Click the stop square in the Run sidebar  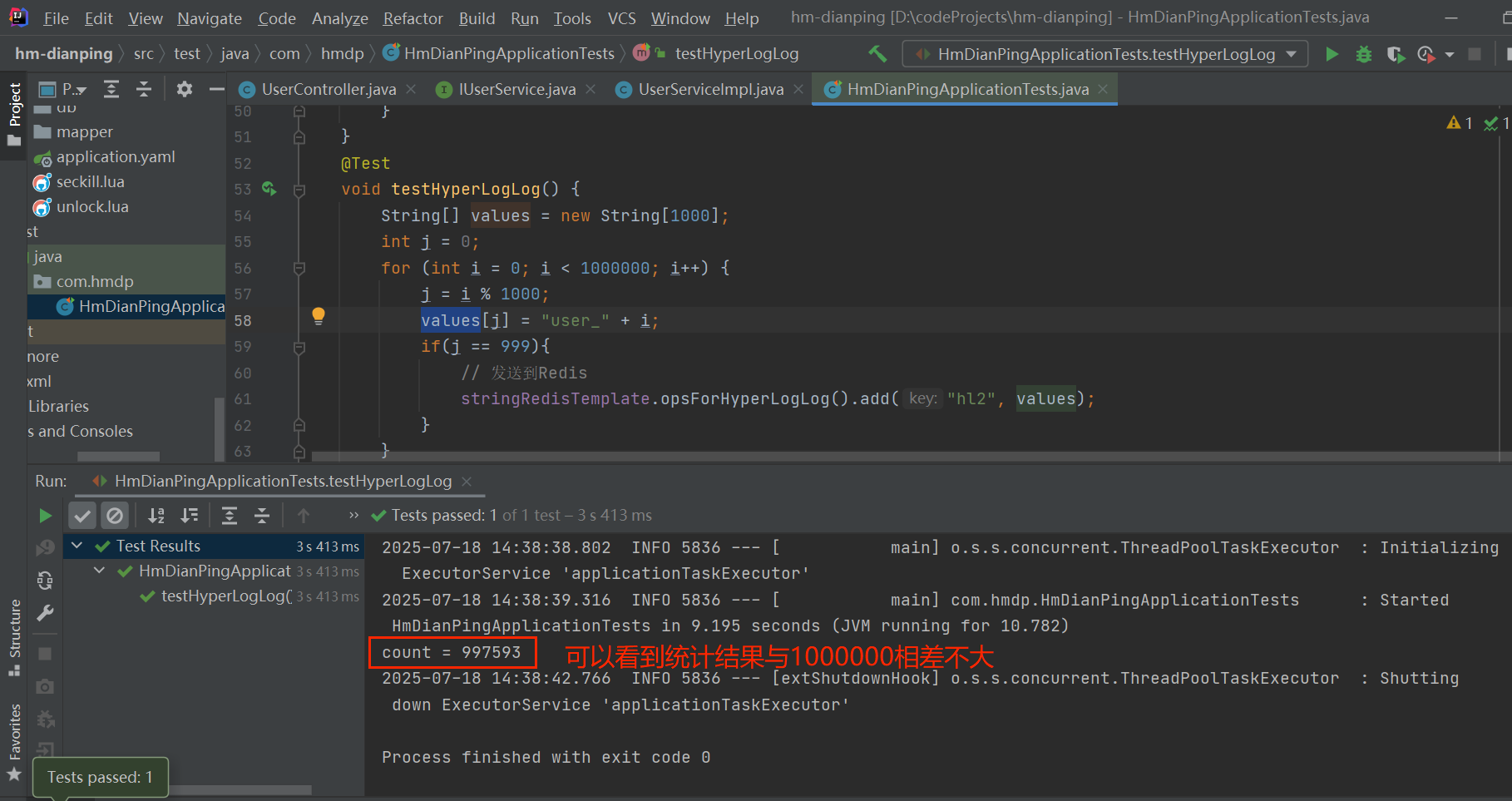click(45, 654)
